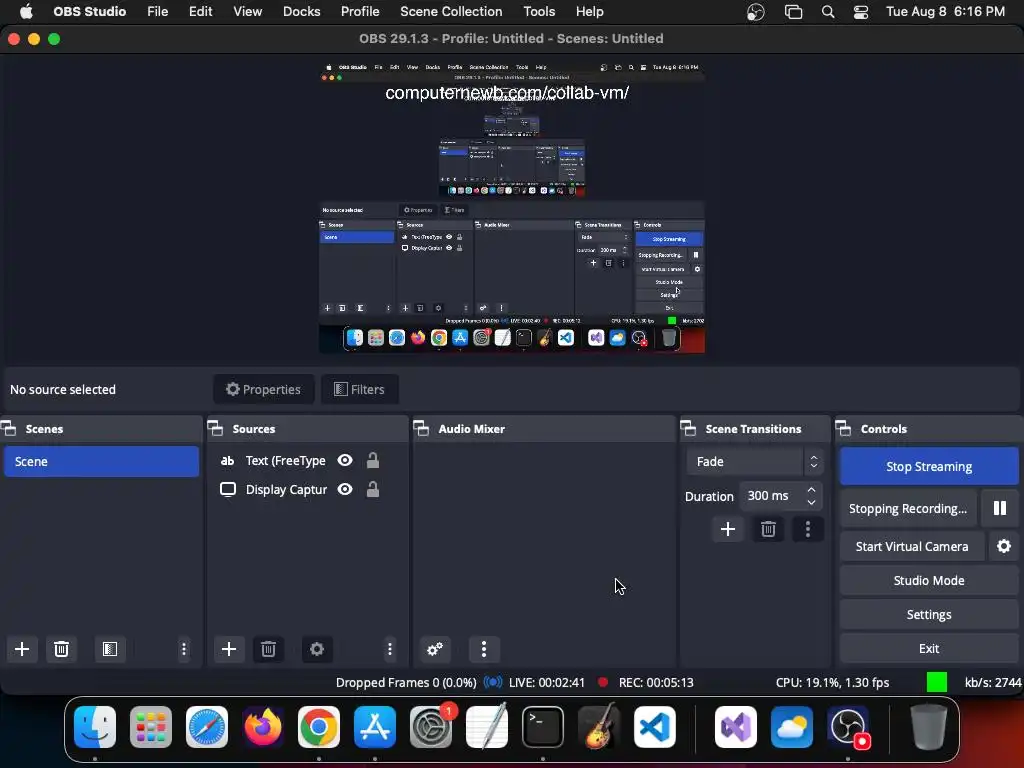Open GarageBand from the dock

pyautogui.click(x=599, y=727)
